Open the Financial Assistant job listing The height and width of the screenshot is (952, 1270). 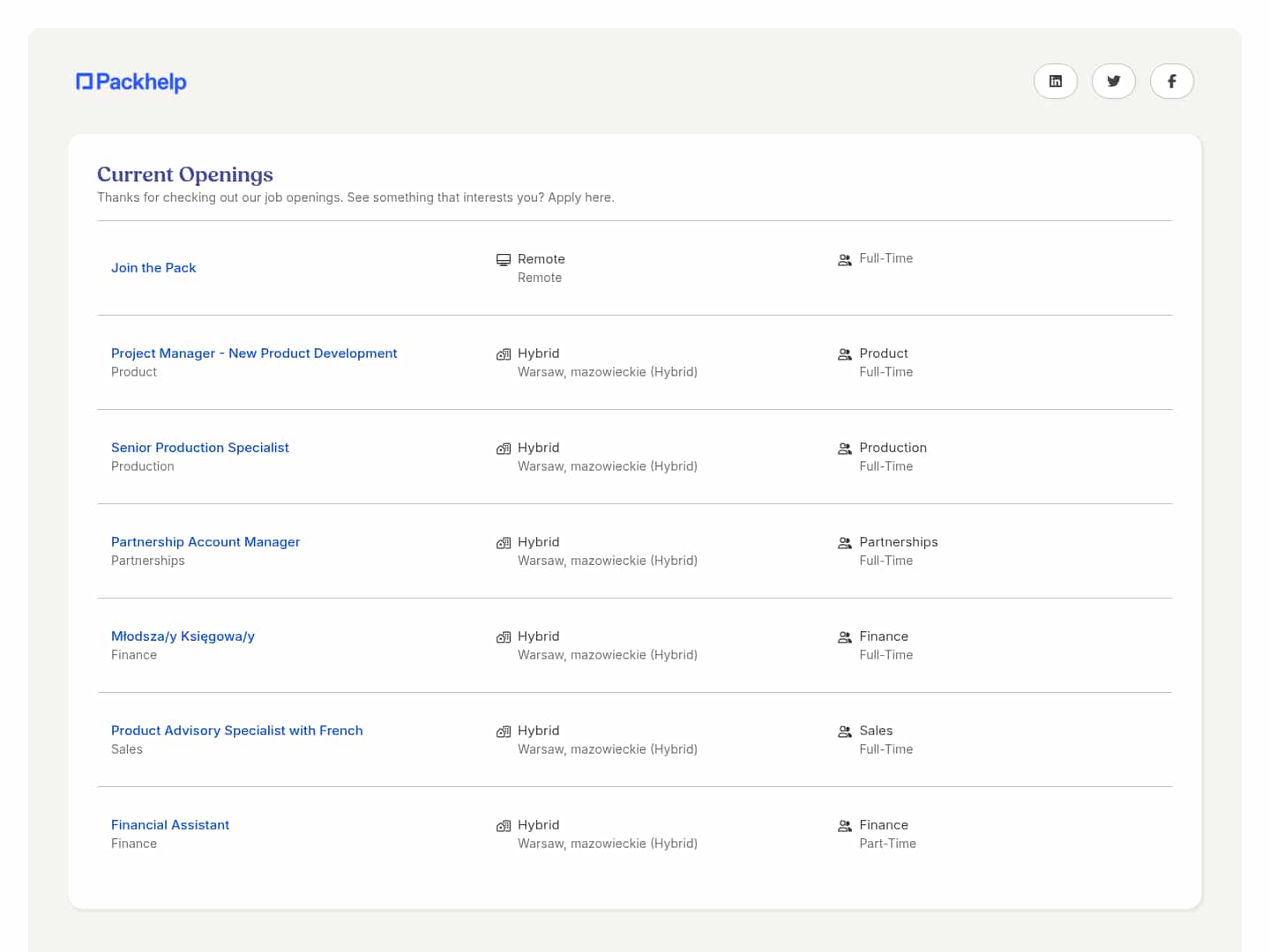pyautogui.click(x=170, y=825)
